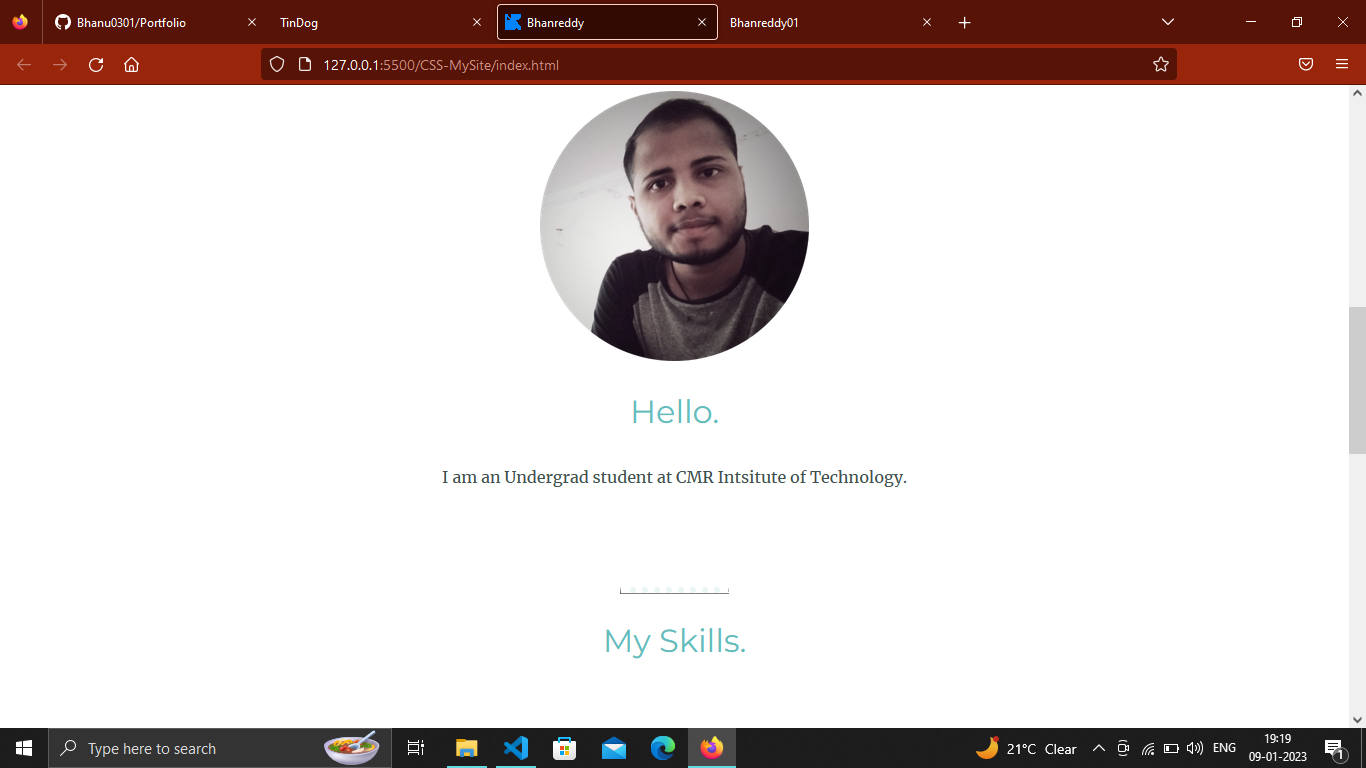Click the Home icon in Firefox toolbar

tap(131, 64)
